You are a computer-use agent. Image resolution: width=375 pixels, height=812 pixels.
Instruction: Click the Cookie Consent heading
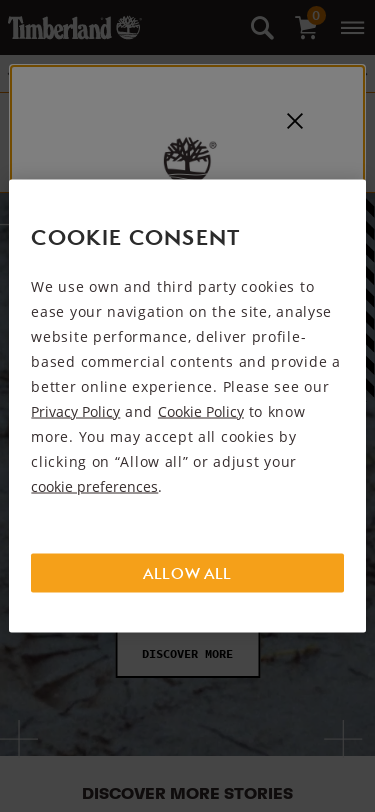point(135,238)
